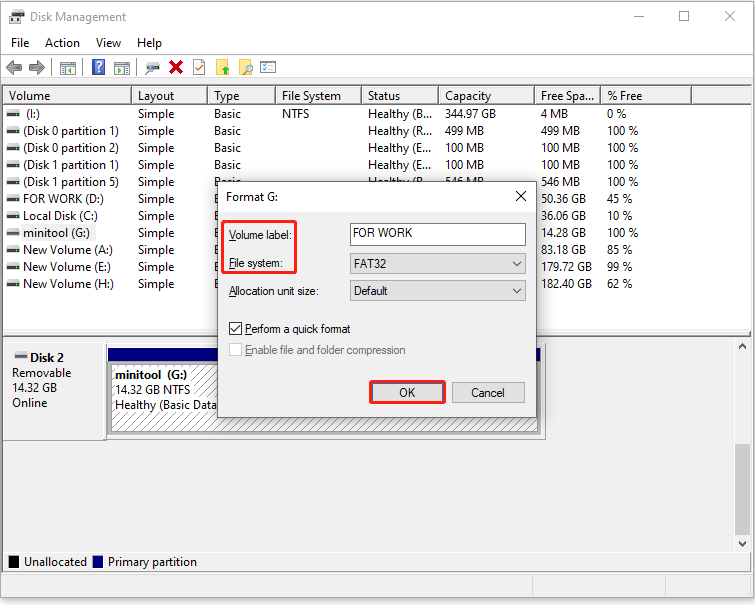Open the Help toolbar icon

[x=98, y=67]
